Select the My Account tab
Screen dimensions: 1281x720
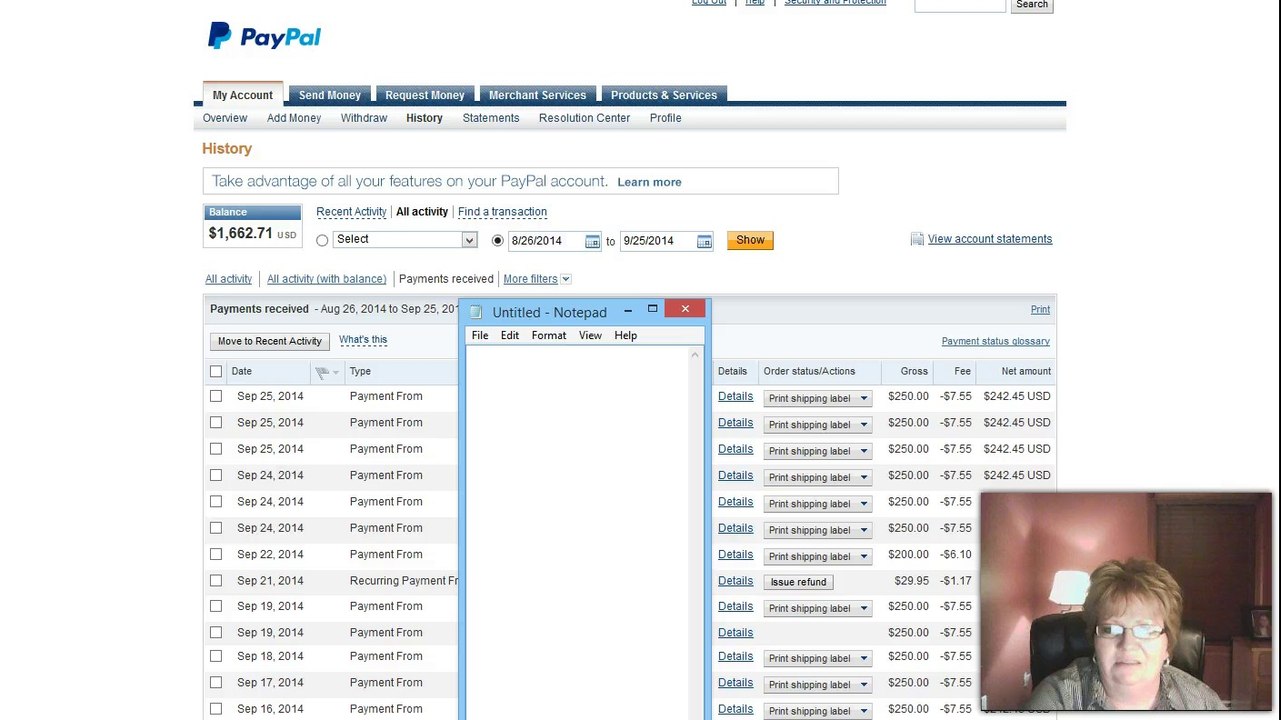[243, 94]
